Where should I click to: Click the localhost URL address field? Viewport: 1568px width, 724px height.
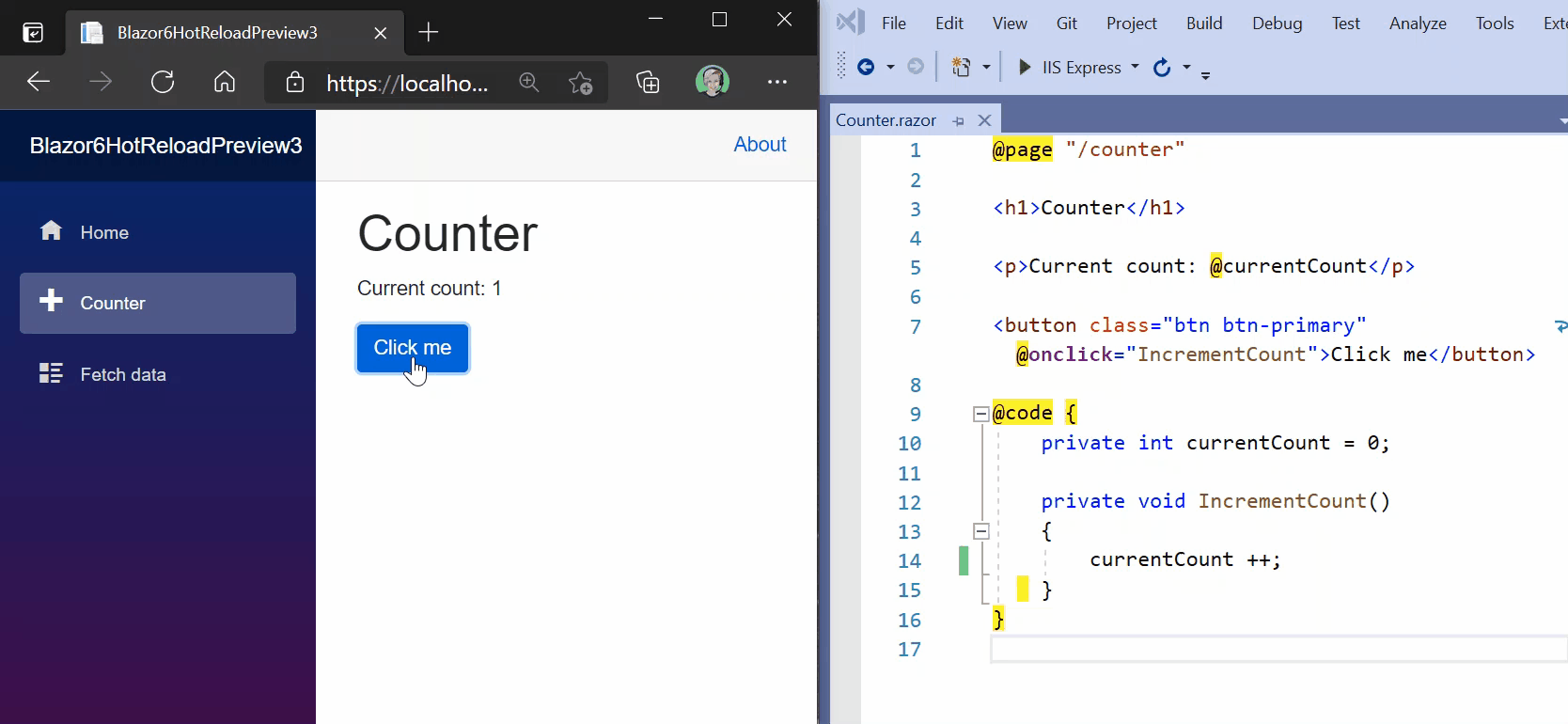tap(407, 84)
